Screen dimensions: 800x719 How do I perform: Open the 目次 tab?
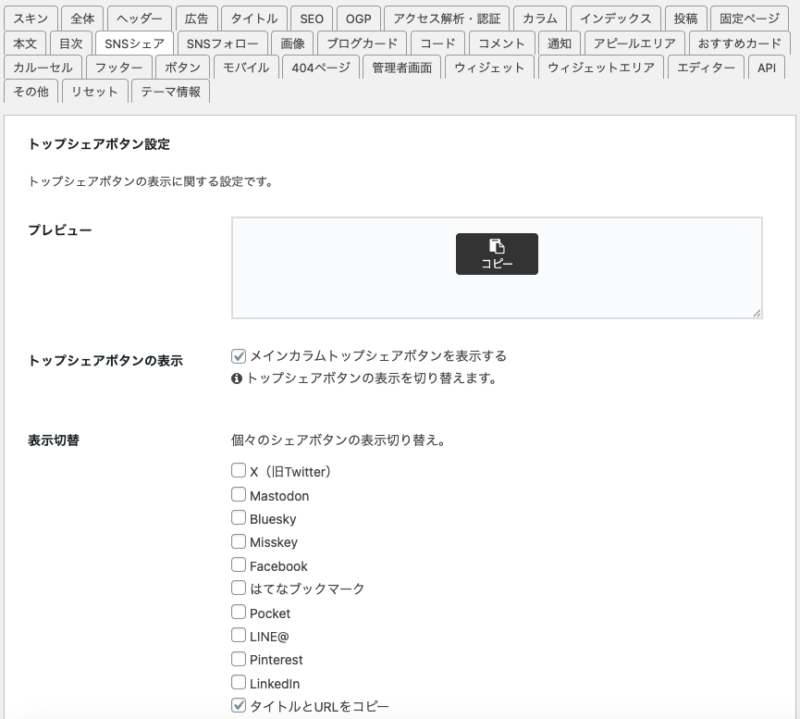tap(70, 43)
